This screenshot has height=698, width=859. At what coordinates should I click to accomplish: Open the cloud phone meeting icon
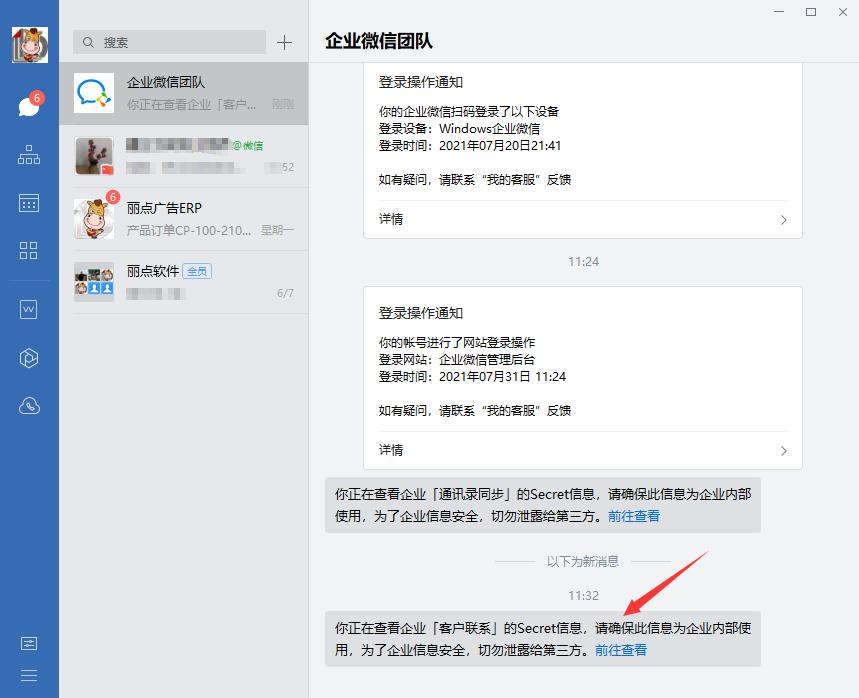click(x=29, y=406)
